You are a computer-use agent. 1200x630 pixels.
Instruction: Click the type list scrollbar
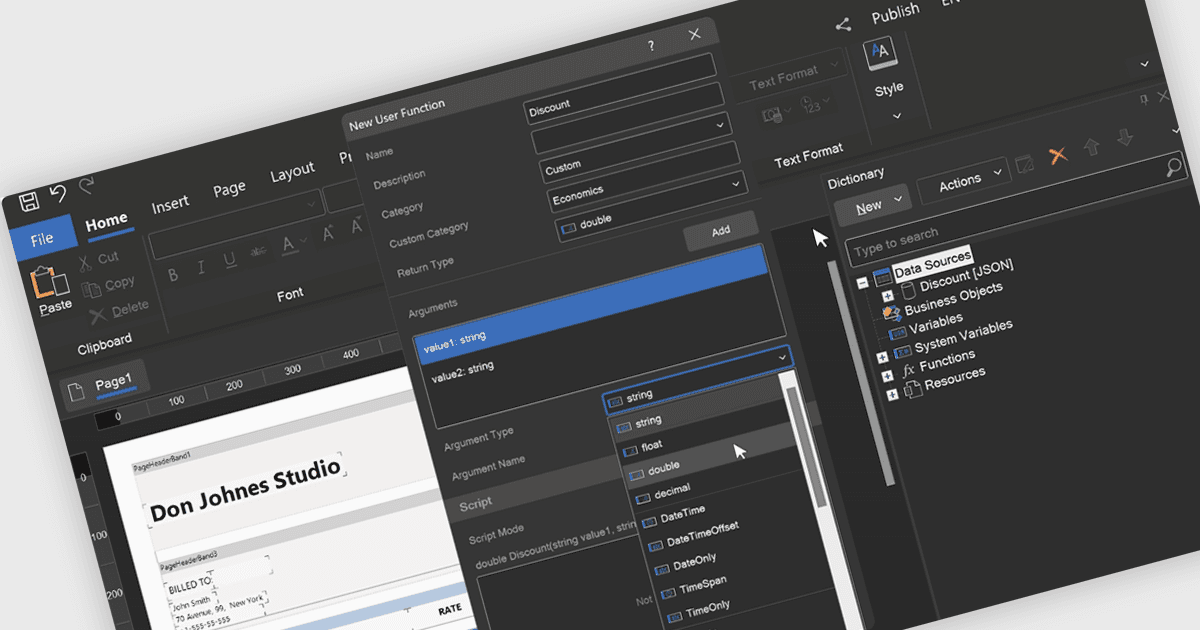pyautogui.click(x=805, y=446)
